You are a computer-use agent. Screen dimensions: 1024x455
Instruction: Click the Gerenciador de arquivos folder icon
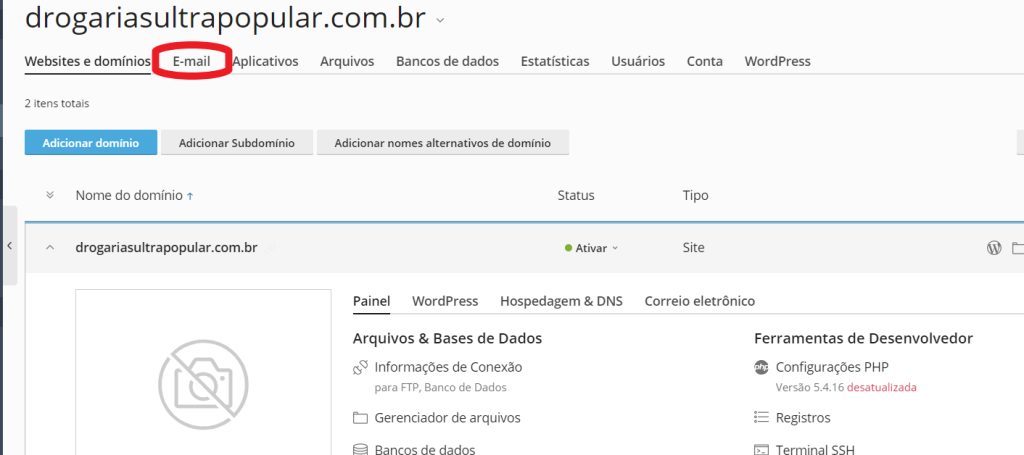point(361,418)
